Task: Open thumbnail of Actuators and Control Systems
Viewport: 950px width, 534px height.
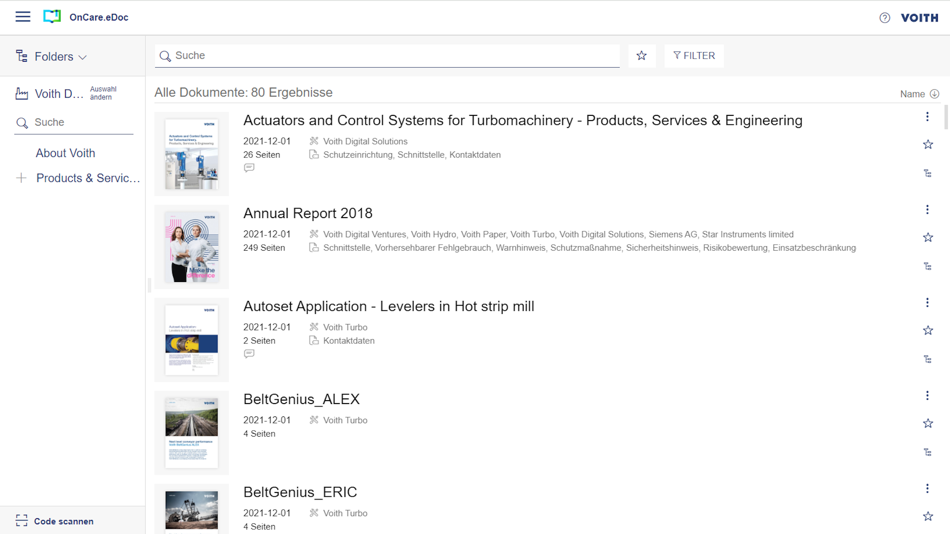Action: coord(191,154)
